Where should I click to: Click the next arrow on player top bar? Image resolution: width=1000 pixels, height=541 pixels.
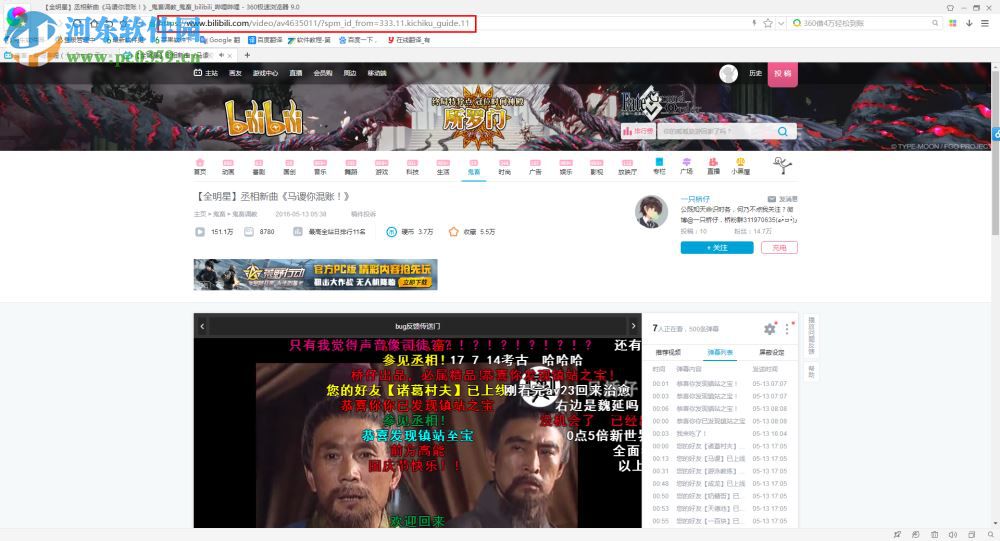(633, 326)
